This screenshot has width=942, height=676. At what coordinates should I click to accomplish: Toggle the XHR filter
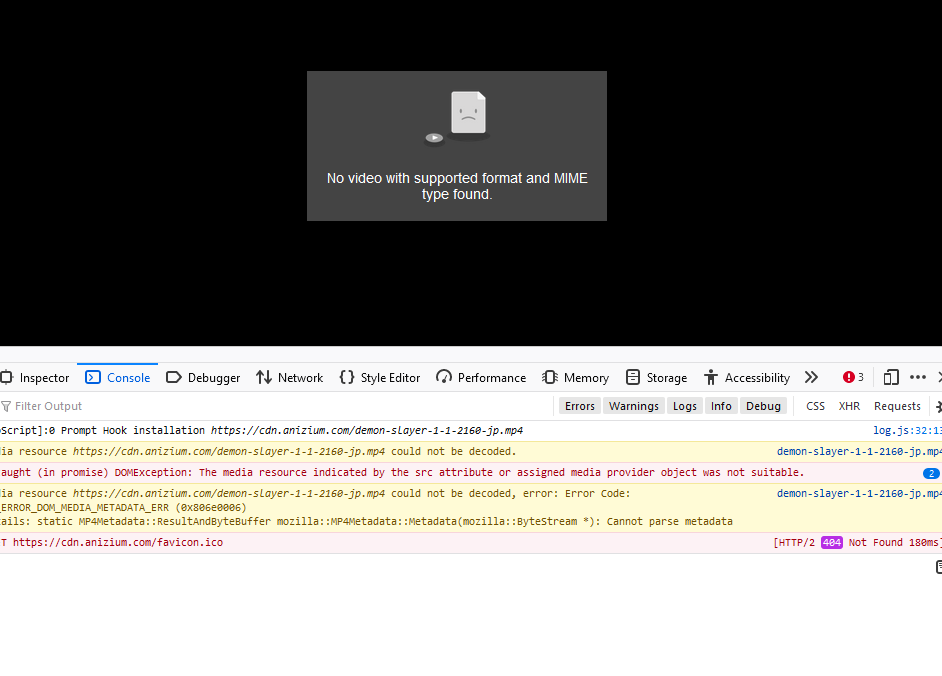point(849,406)
